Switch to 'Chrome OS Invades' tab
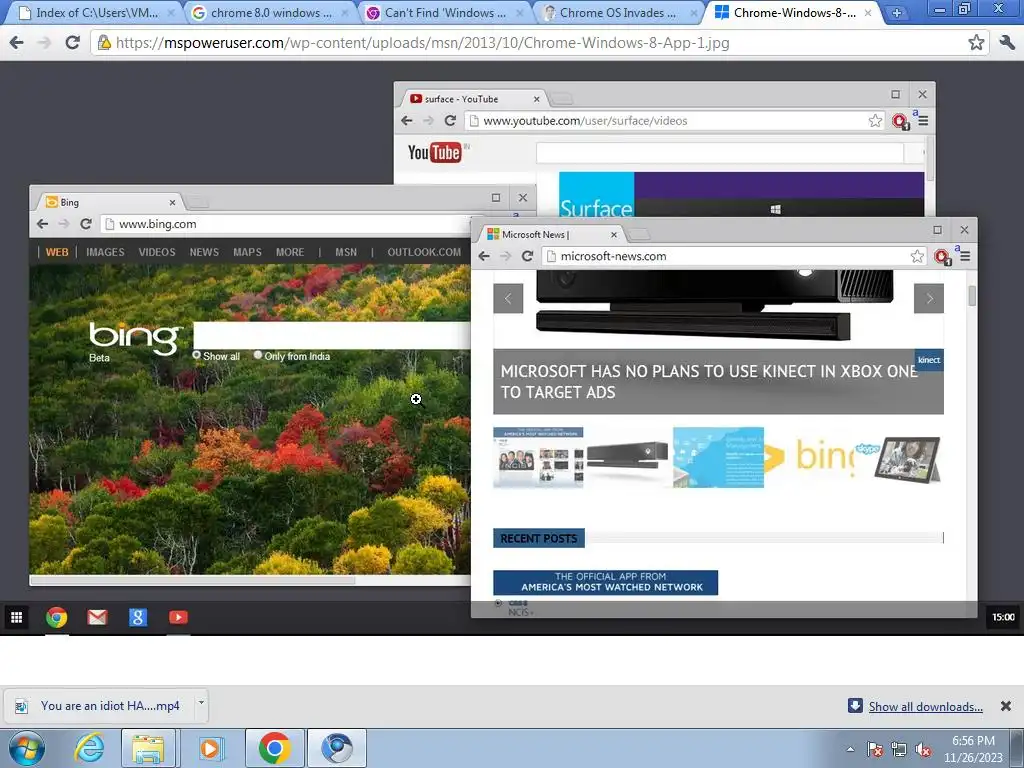 620,12
